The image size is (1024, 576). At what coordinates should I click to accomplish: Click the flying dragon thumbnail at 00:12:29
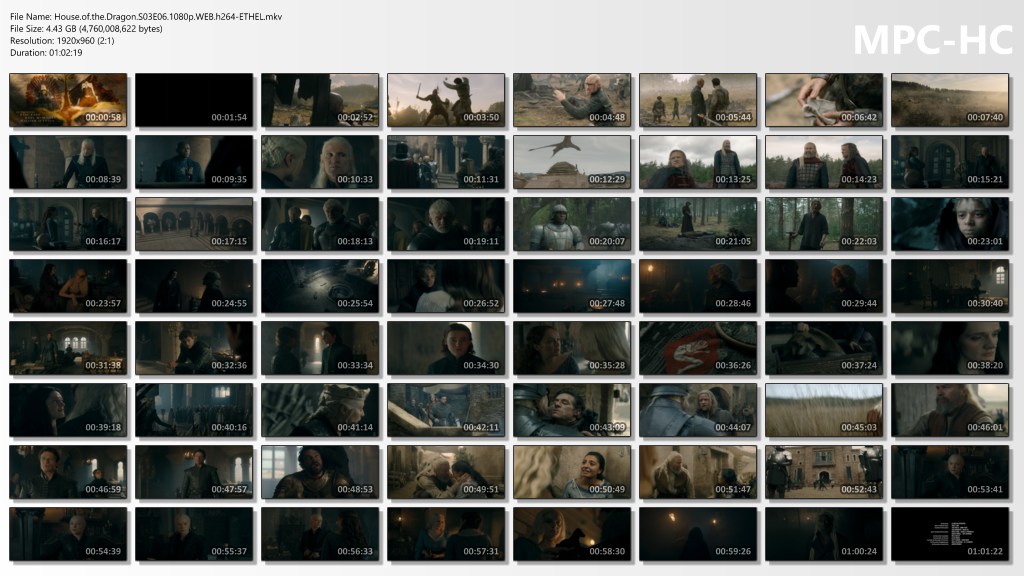tap(572, 162)
